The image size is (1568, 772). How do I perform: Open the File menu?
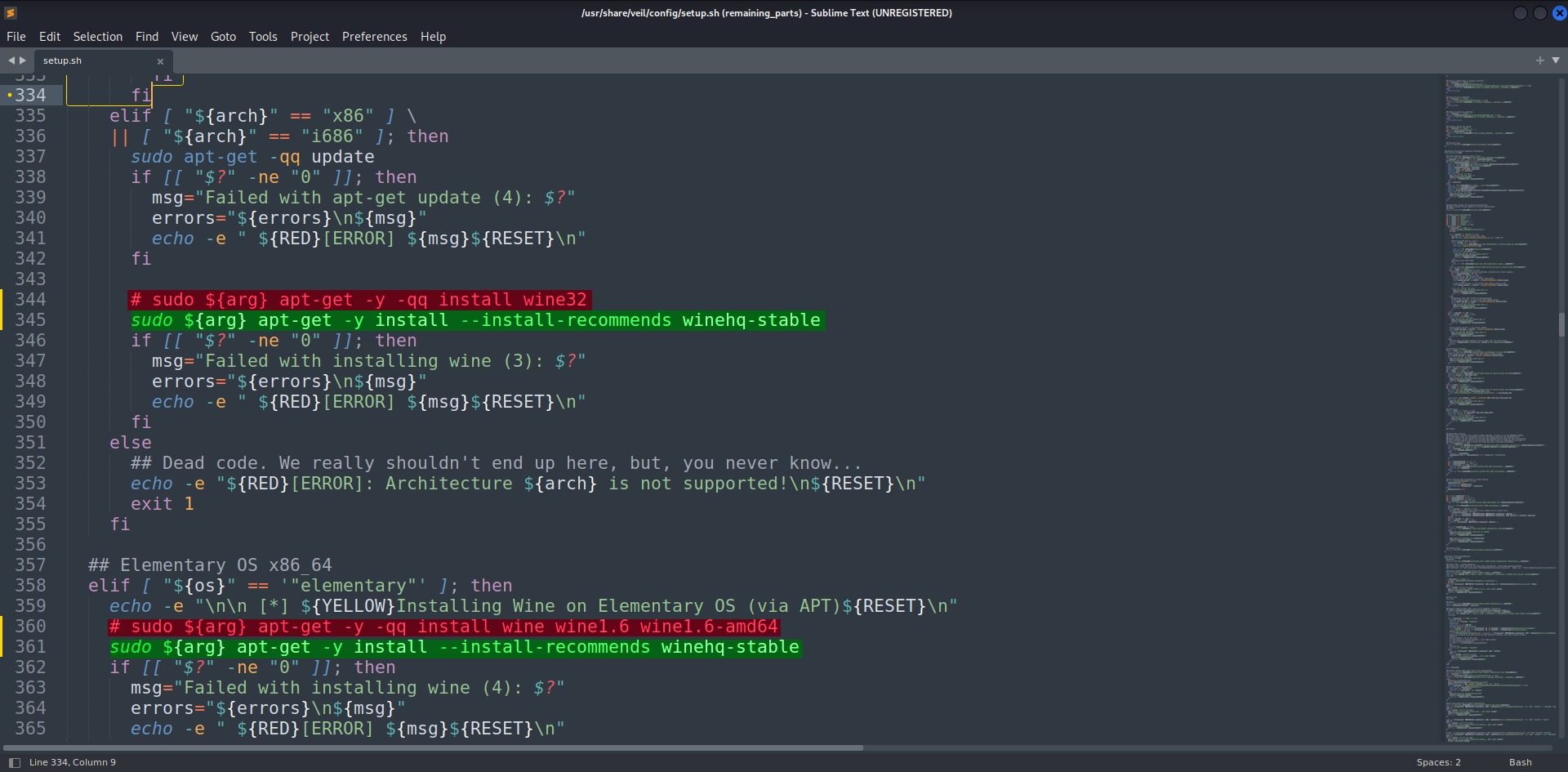16,36
